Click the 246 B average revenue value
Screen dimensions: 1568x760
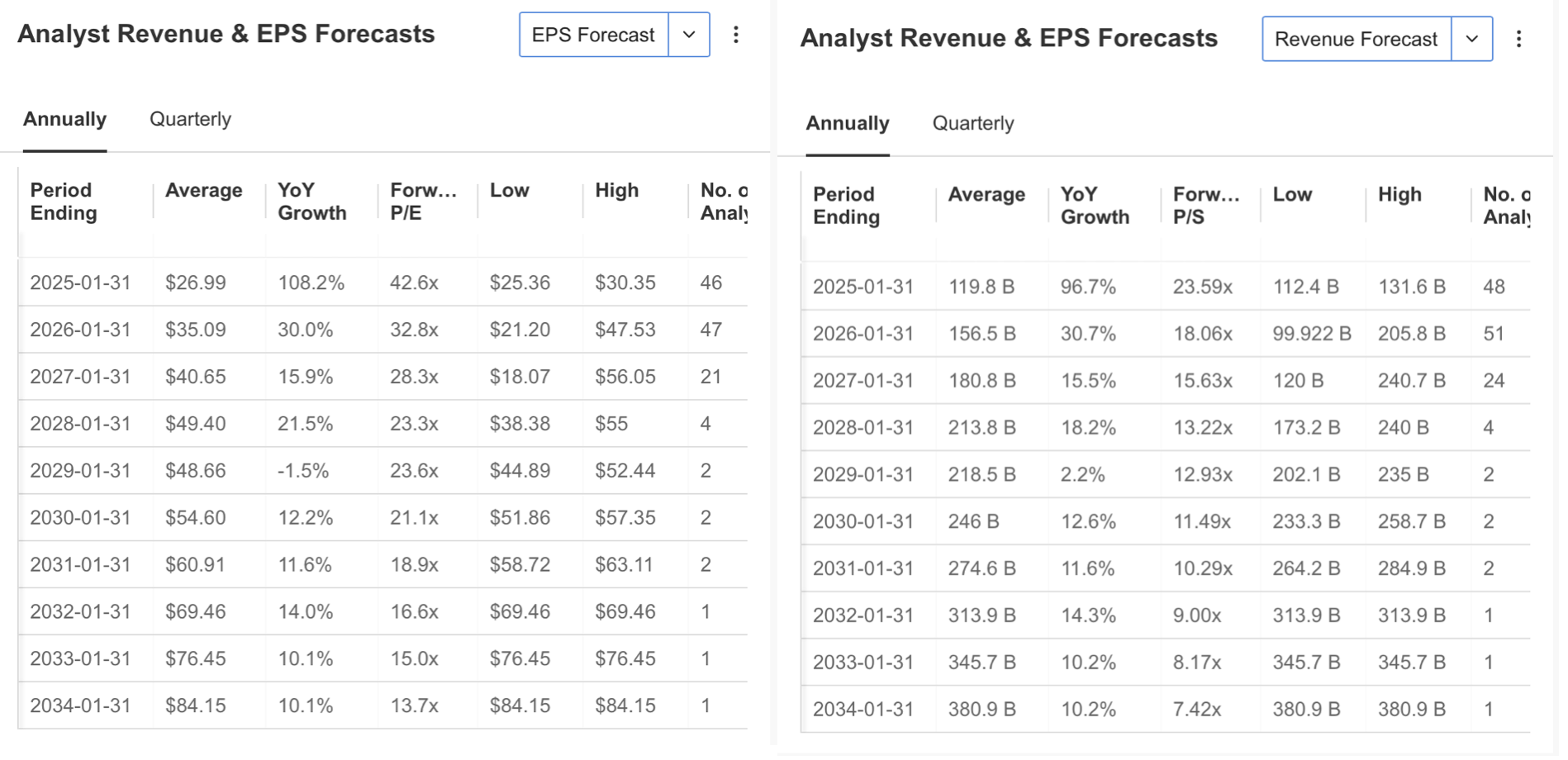(974, 522)
